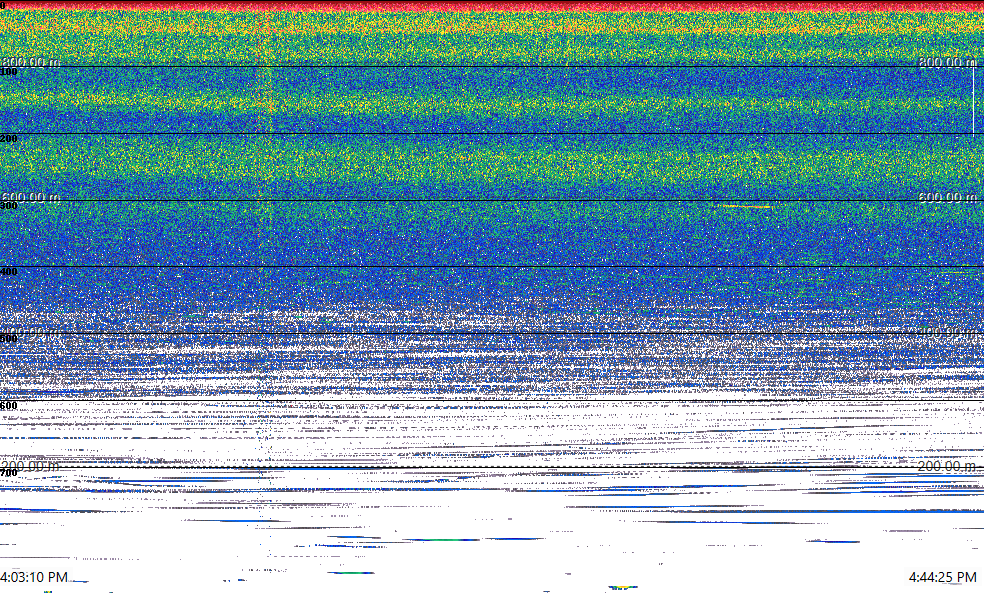Select the right-edge 800.00 m depth label
This screenshot has width=984, height=594.
point(948,62)
